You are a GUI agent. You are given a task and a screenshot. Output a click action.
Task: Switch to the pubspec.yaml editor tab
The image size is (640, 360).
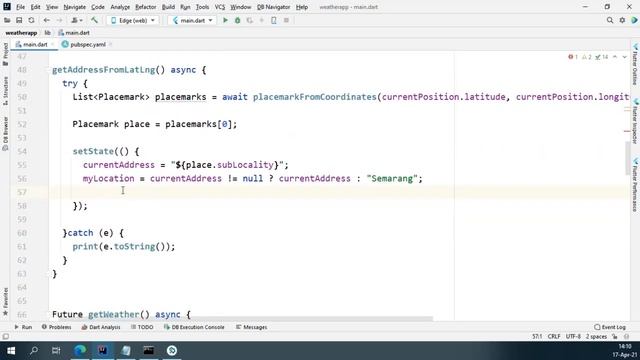coord(88,44)
